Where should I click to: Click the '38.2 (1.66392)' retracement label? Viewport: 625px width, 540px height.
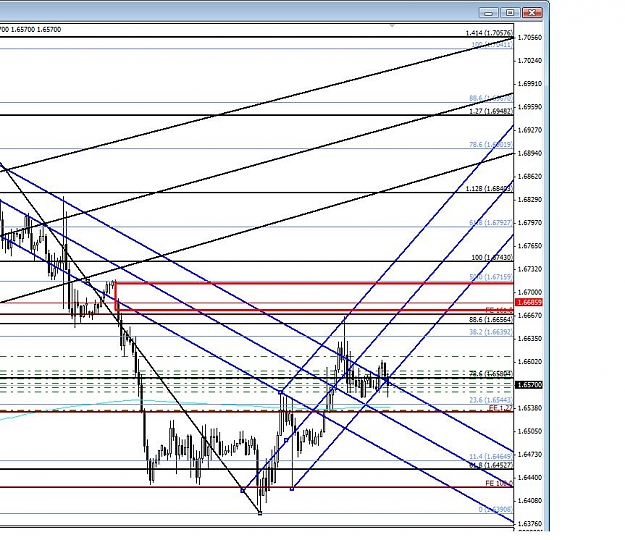pos(491,332)
